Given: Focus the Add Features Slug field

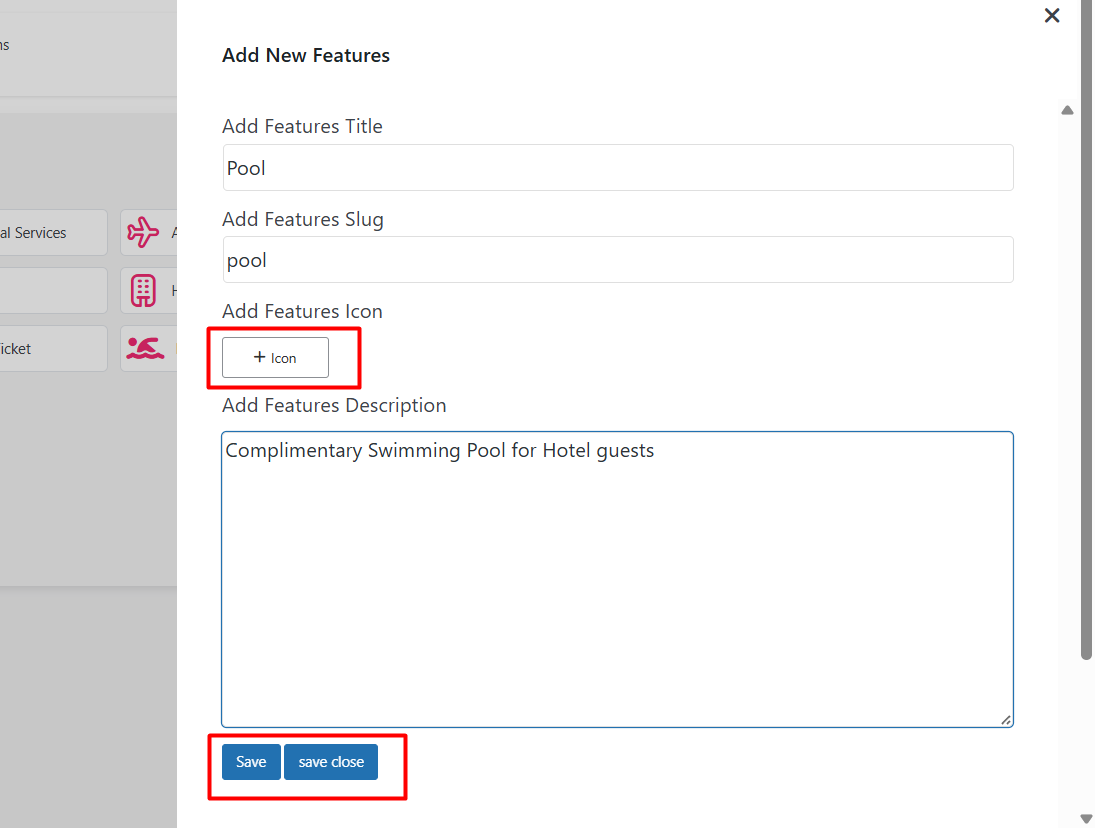Looking at the screenshot, I should 617,260.
